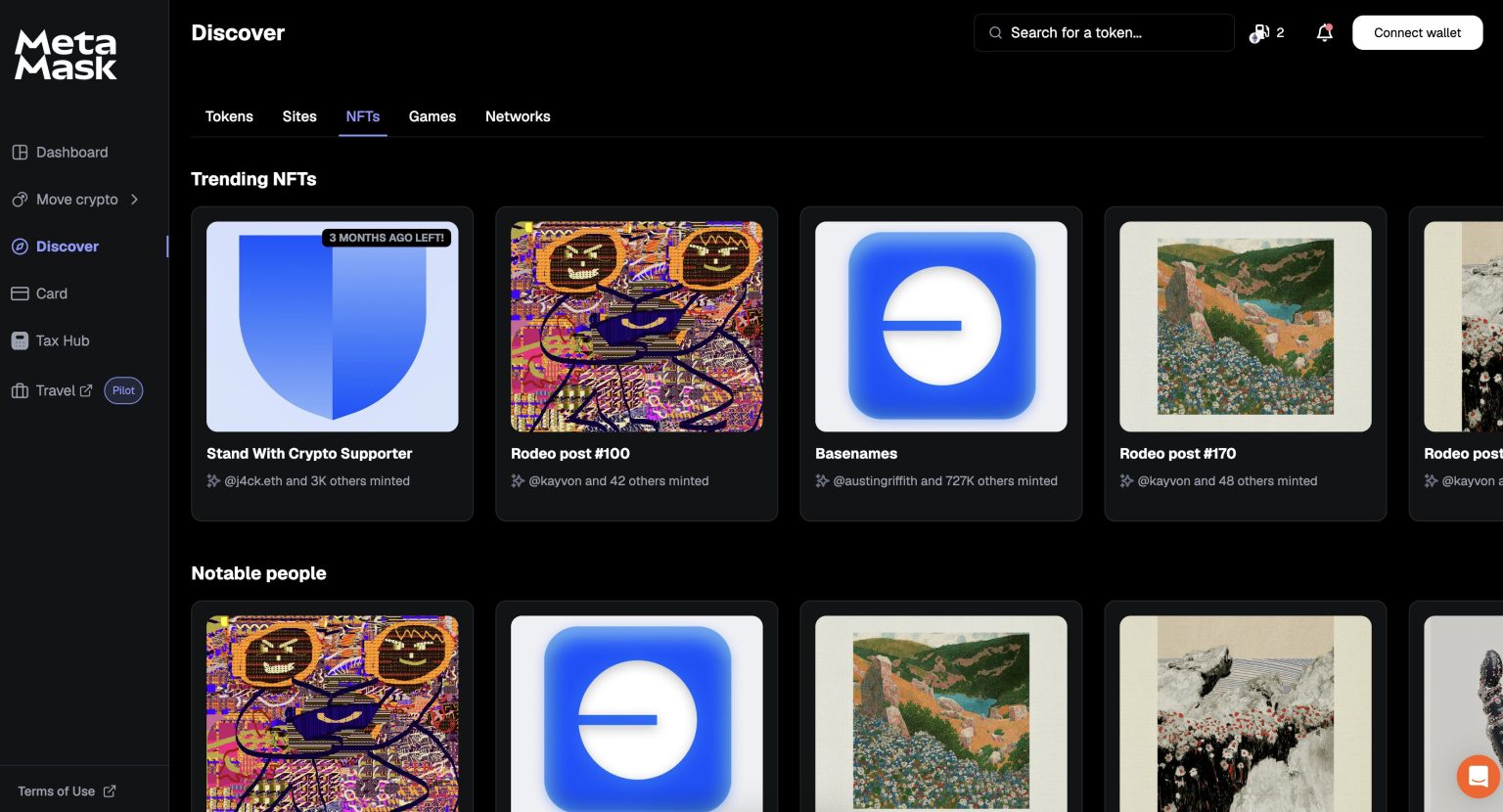Image resolution: width=1503 pixels, height=812 pixels.
Task: Click "@austingriffith and 727K others minted" text
Action: coord(945,480)
